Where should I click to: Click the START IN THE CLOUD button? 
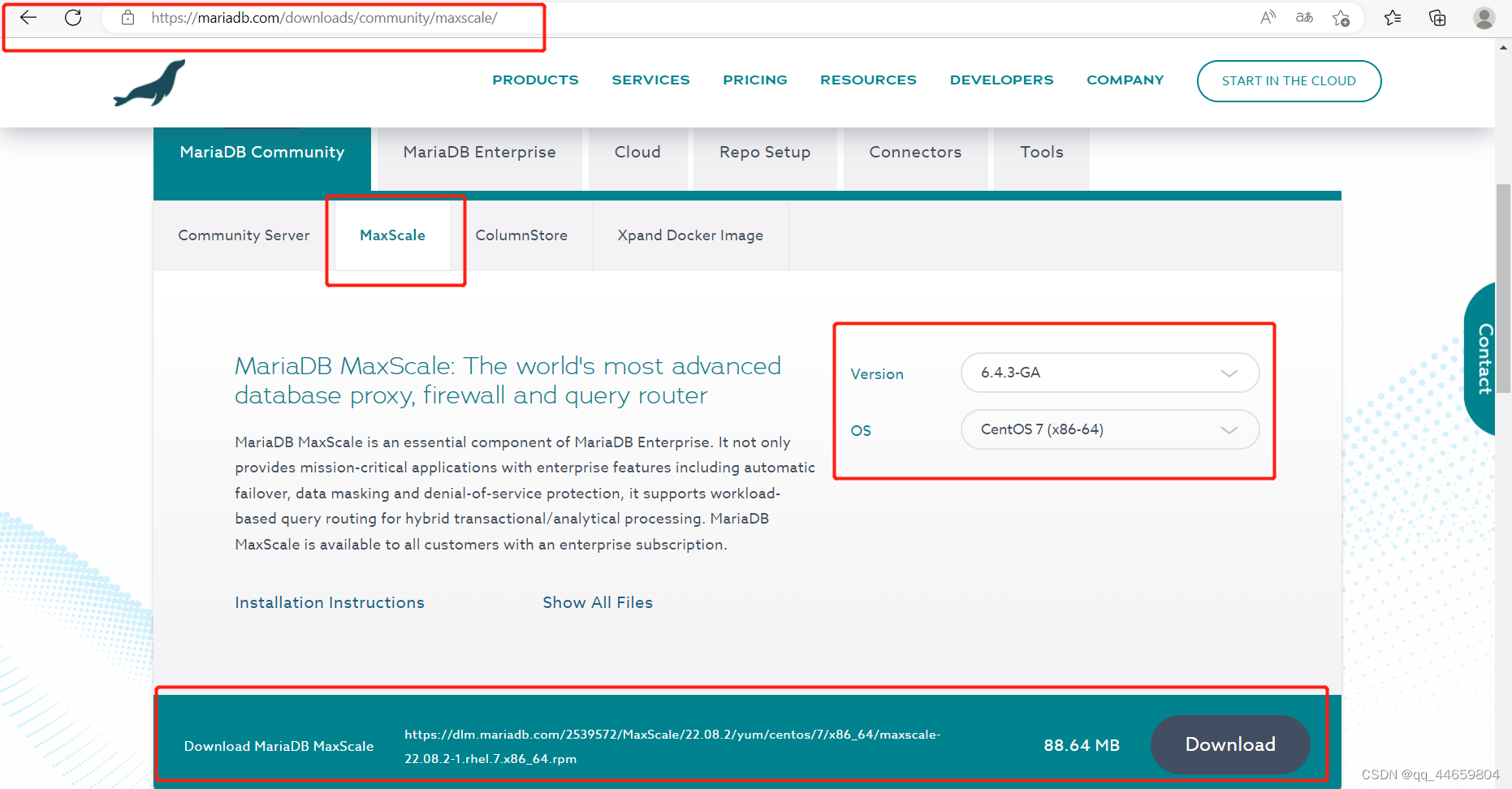pyautogui.click(x=1289, y=81)
